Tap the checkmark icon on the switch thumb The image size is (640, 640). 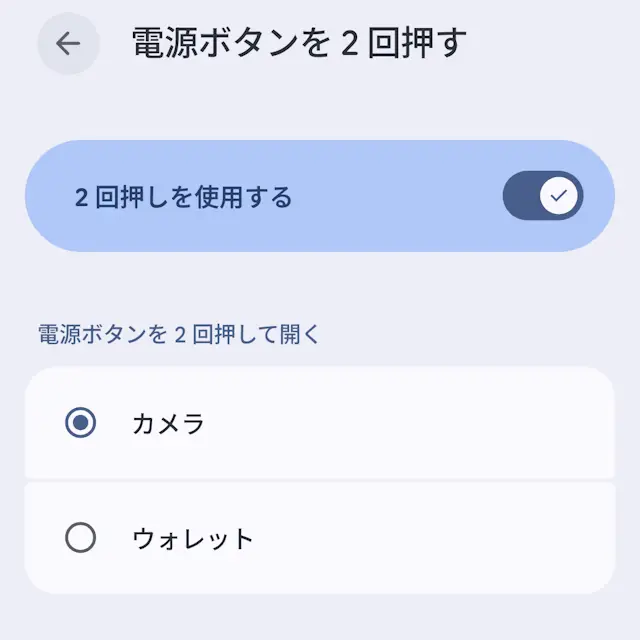pyautogui.click(x=560, y=195)
